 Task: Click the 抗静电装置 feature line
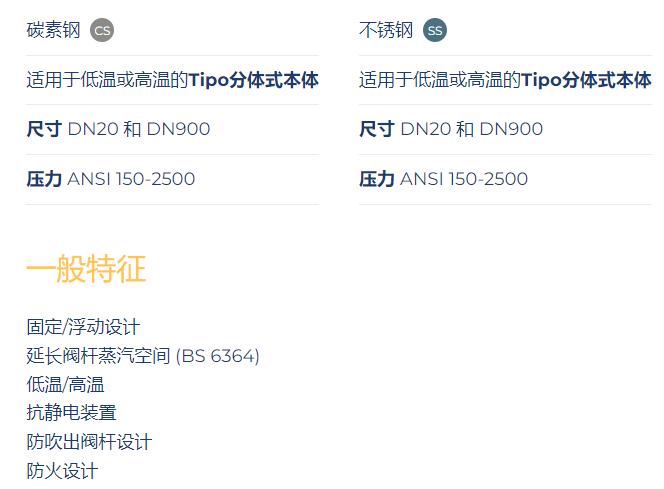pyautogui.click(x=71, y=413)
